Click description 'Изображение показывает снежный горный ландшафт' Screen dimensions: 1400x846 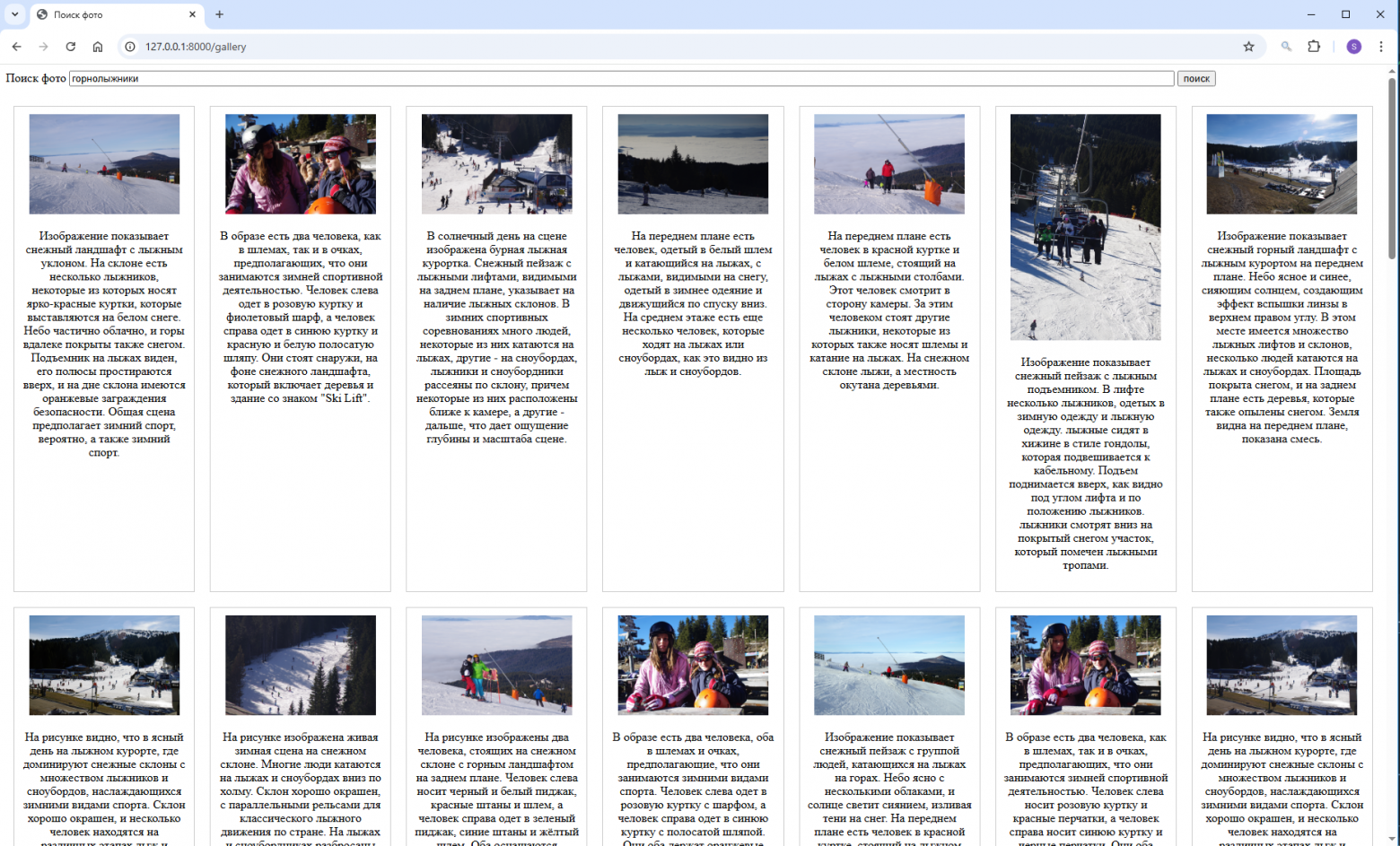click(1282, 337)
